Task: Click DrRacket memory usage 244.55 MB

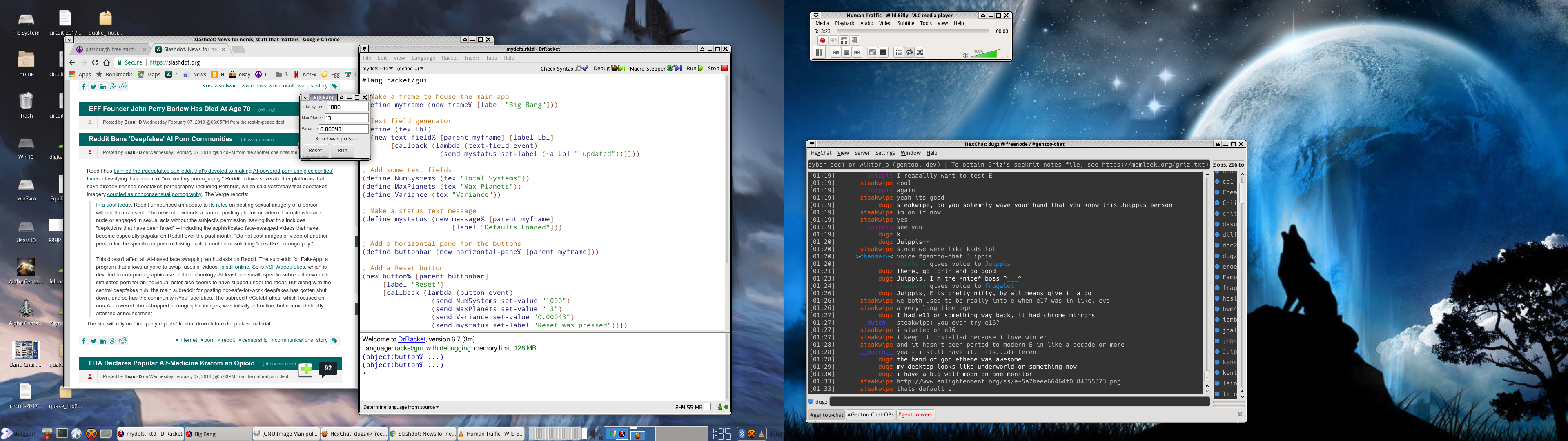Action: (688, 407)
